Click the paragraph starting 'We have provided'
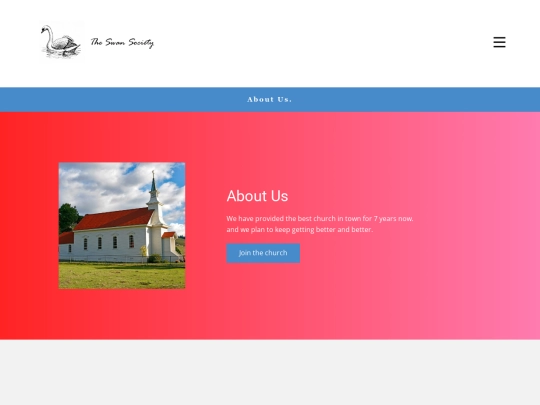540x405 pixels. pos(320,224)
